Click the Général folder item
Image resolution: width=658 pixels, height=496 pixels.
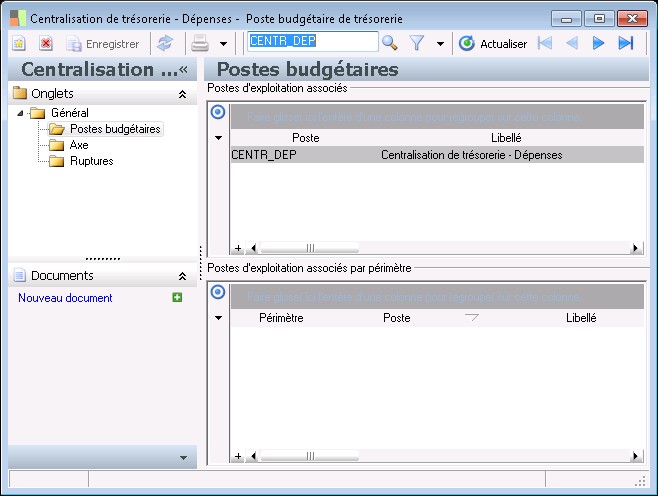click(x=70, y=113)
